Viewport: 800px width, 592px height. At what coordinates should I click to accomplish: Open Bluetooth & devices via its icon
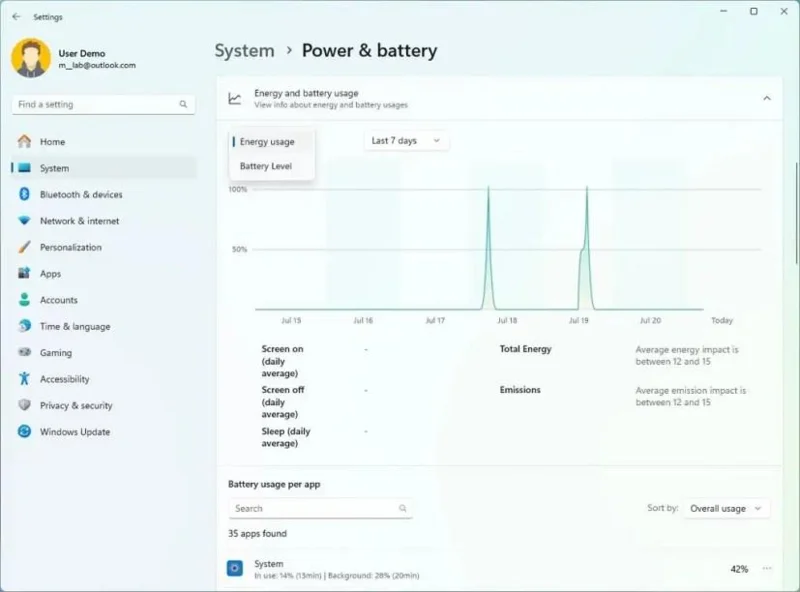point(24,194)
